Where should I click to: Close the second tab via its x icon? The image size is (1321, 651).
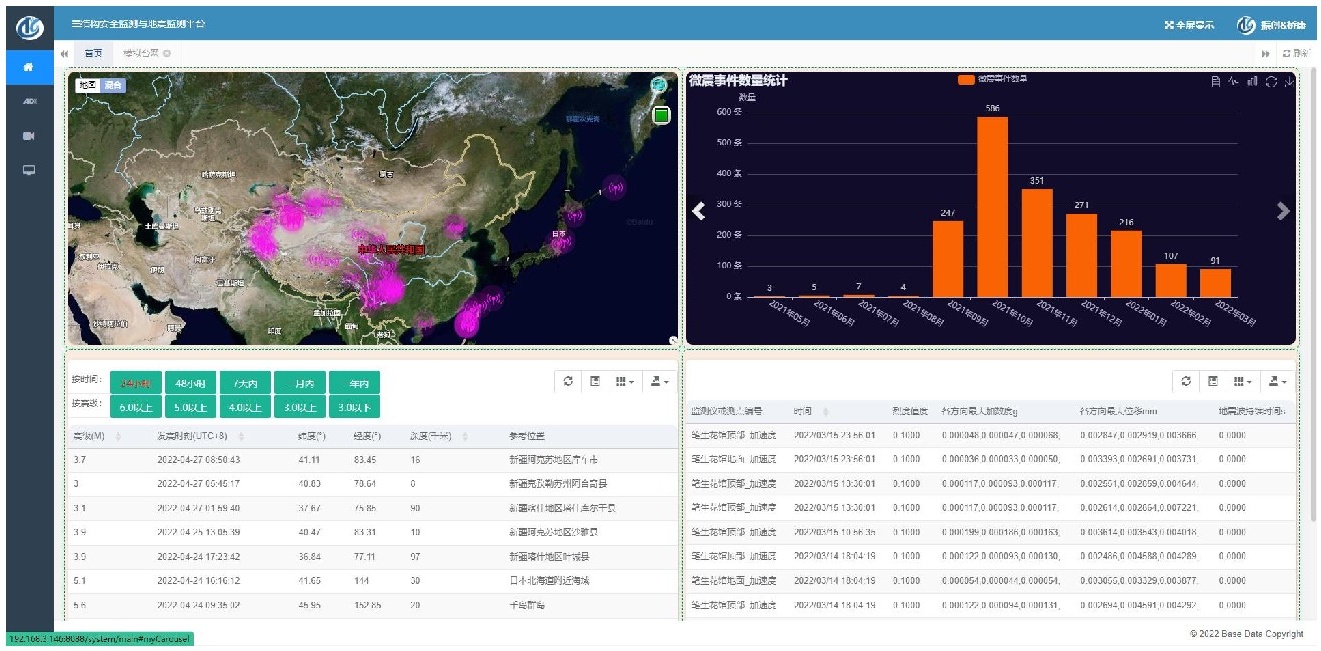click(167, 53)
